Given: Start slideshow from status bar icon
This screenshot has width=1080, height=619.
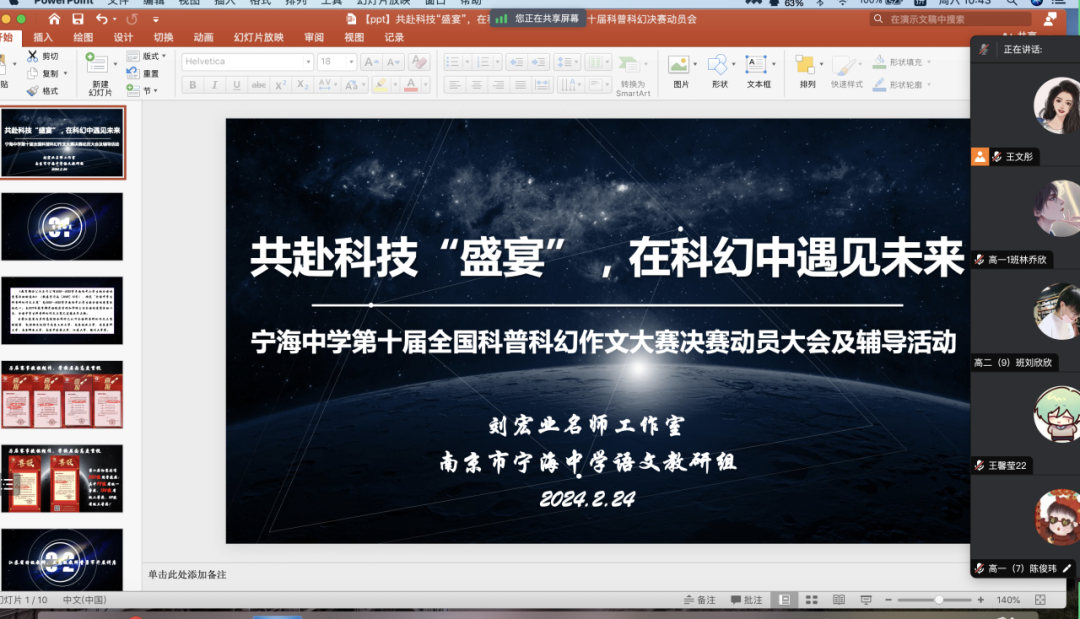Looking at the screenshot, I should 866,600.
